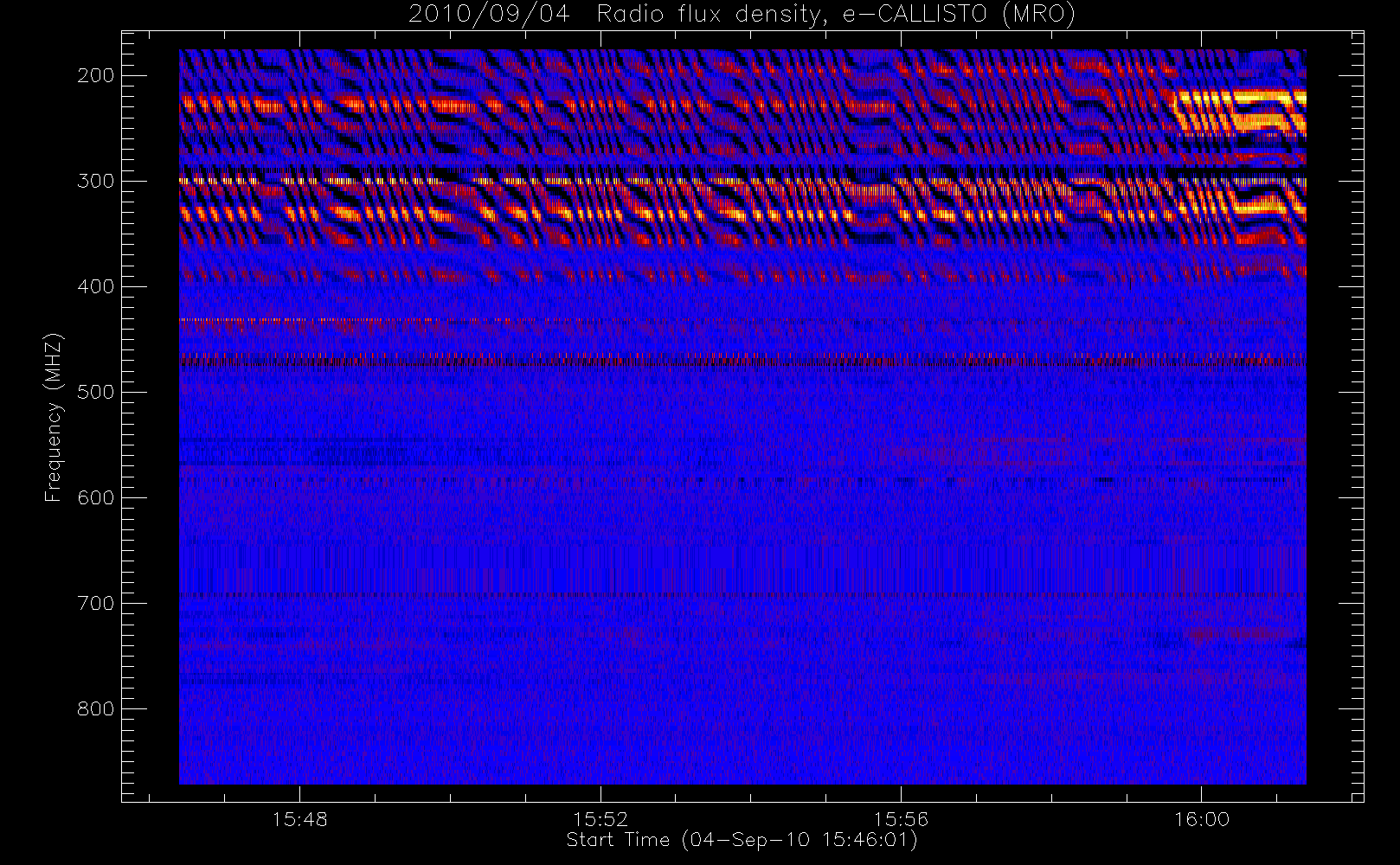Click the 700 frequency tick label
1400x865 pixels.
[x=96, y=603]
